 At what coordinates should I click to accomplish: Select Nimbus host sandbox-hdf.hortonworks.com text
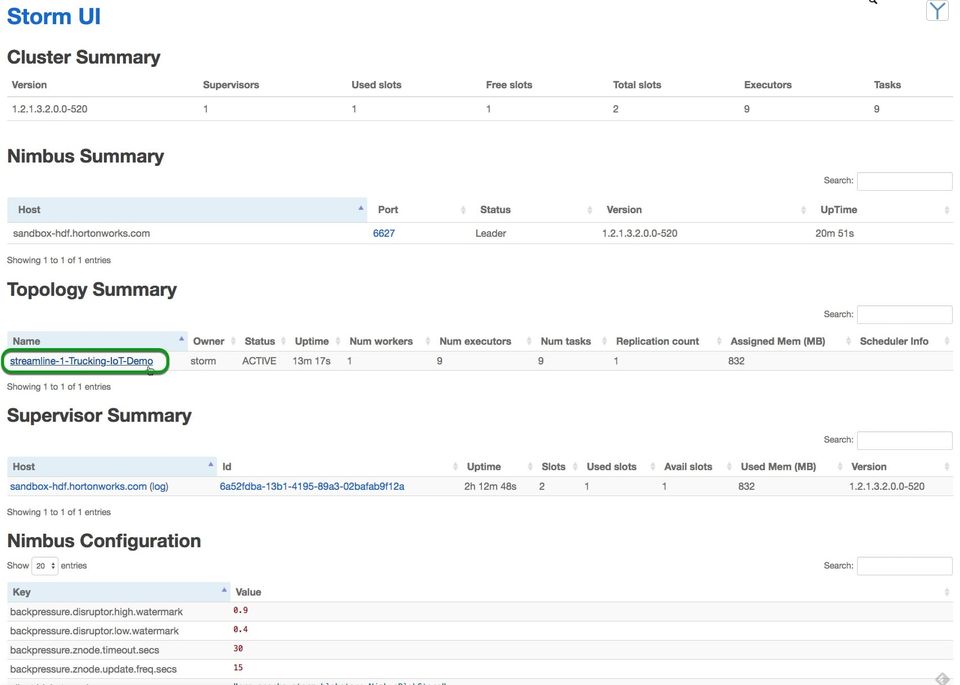point(81,233)
